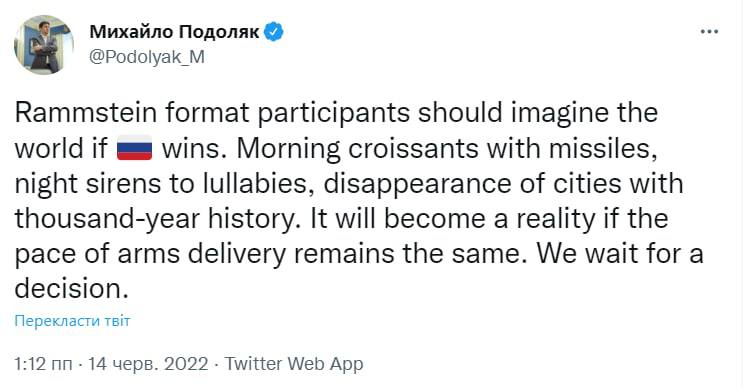744x387 pixels.
Task: Click the 1:12 пп timestamp
Action: pos(43,364)
